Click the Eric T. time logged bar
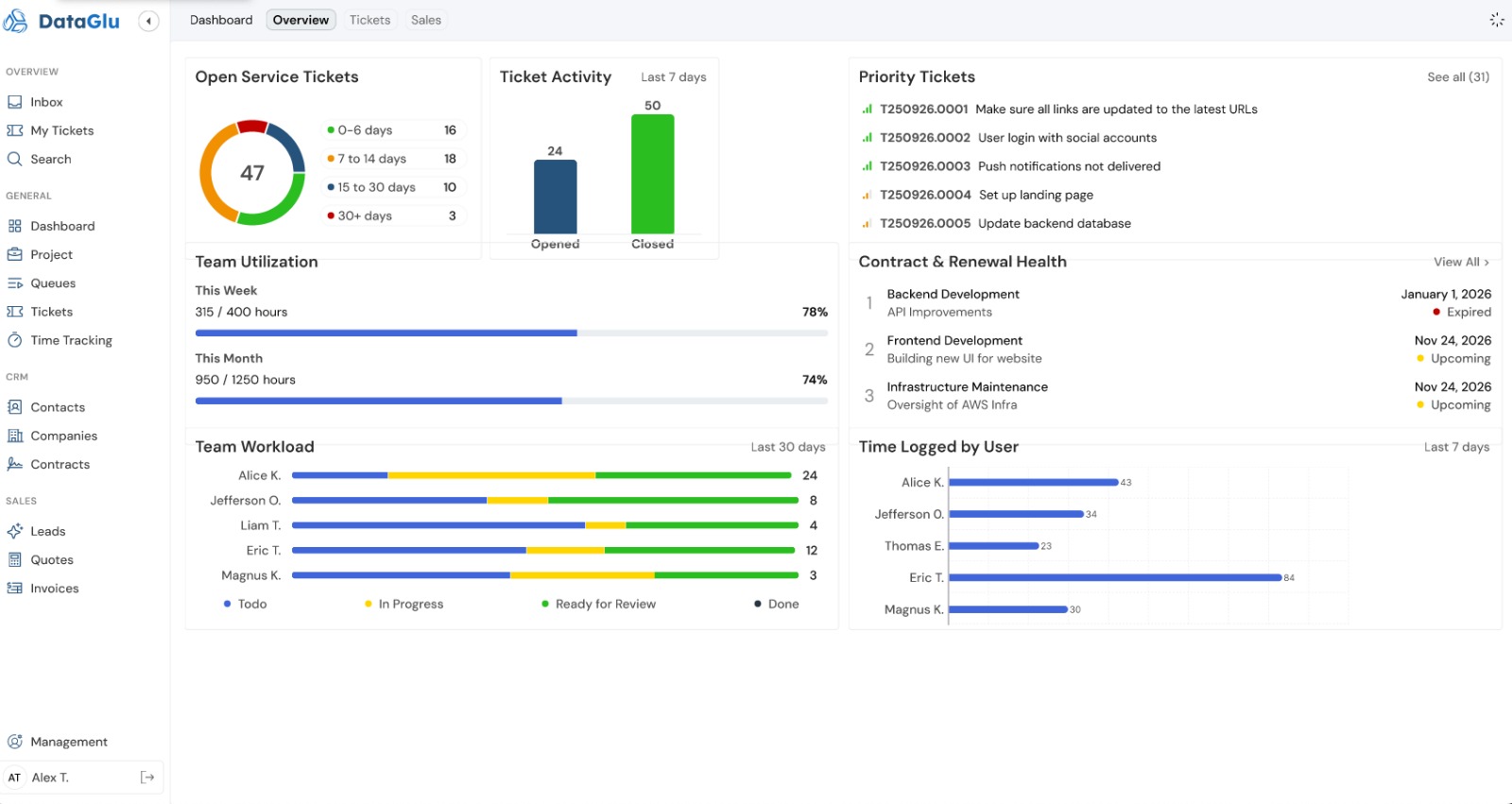The height and width of the screenshot is (804, 1512). tap(1115, 577)
